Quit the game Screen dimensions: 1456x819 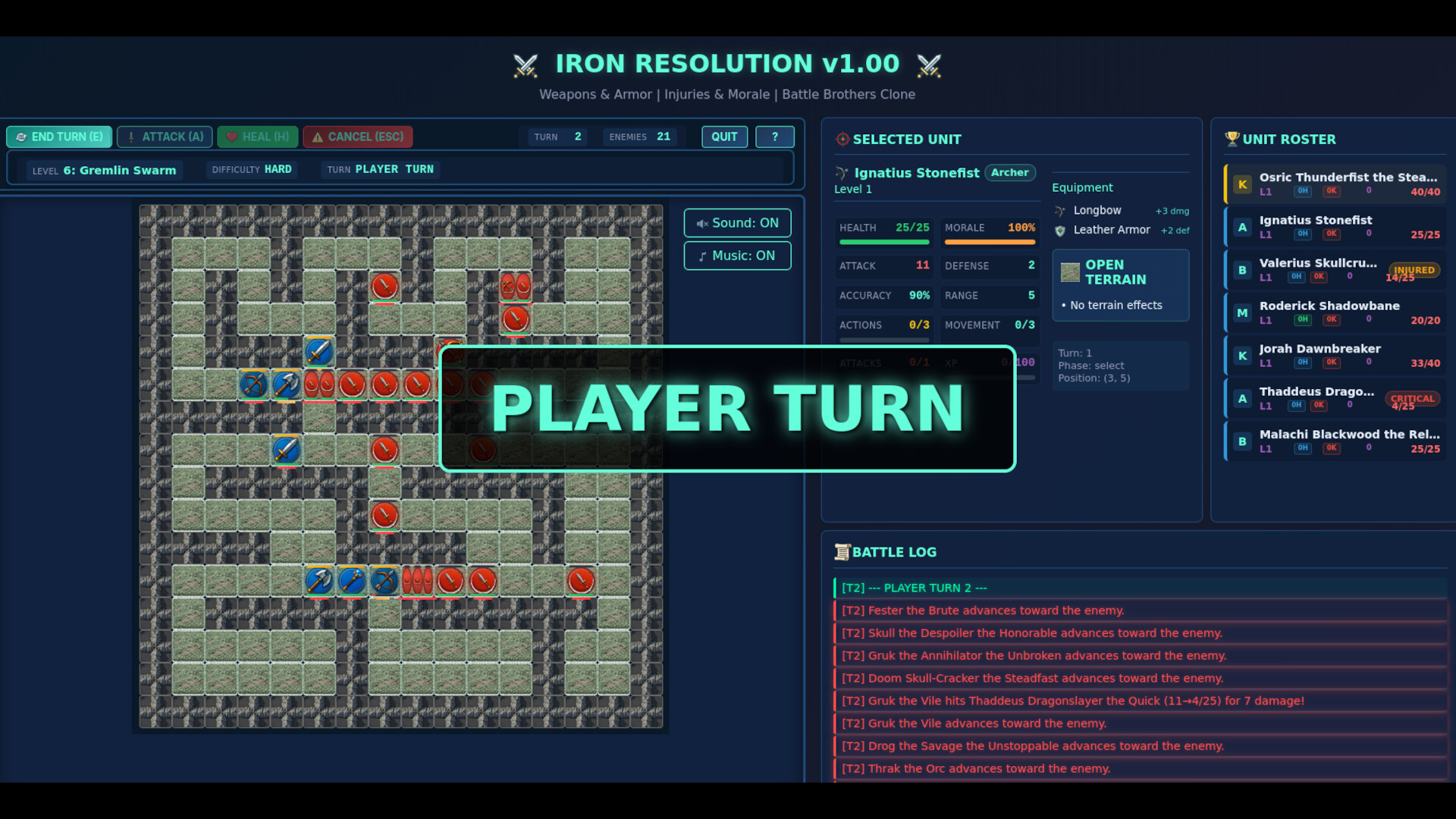[x=724, y=136]
